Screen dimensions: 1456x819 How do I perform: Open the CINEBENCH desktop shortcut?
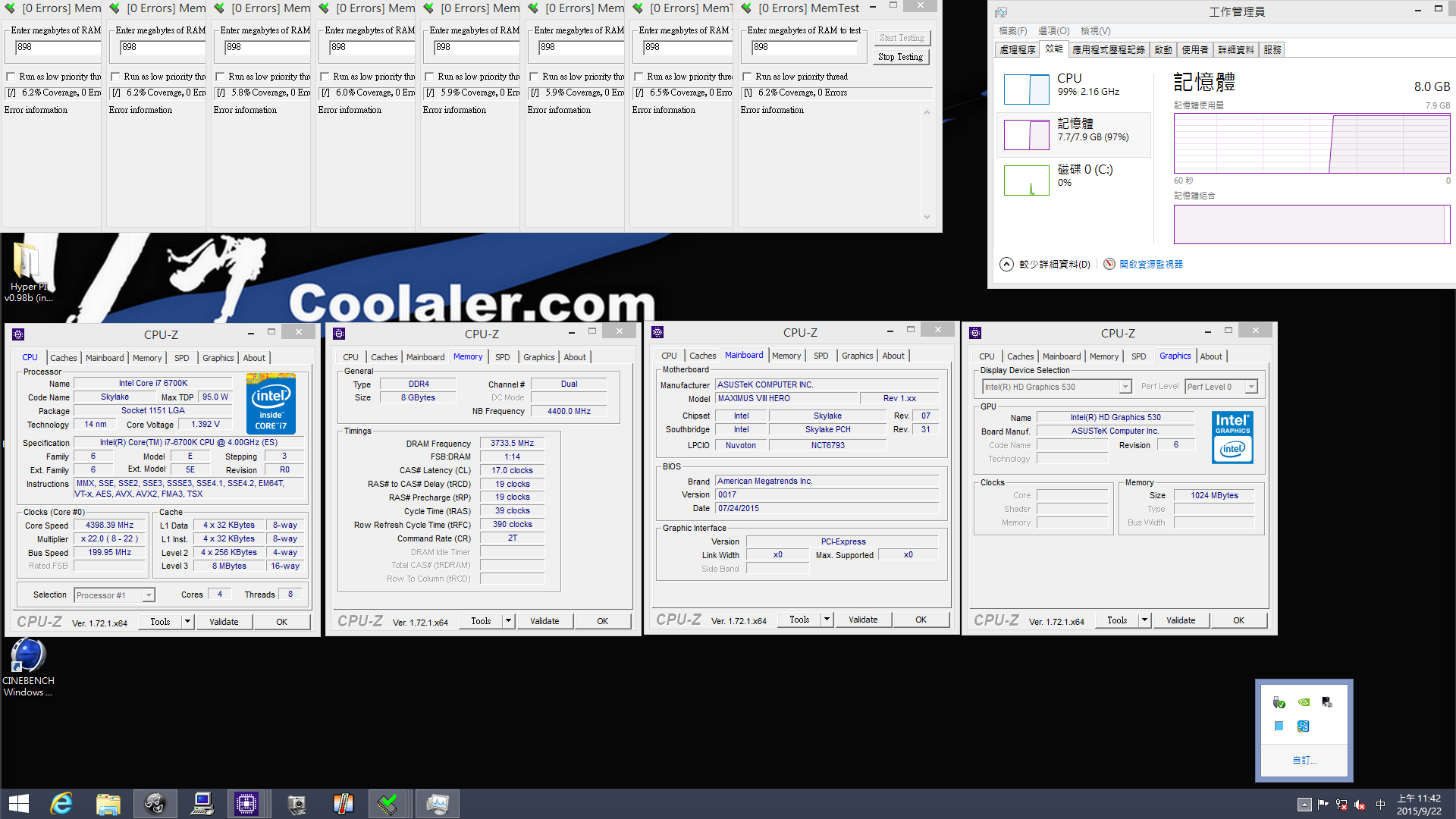click(28, 656)
